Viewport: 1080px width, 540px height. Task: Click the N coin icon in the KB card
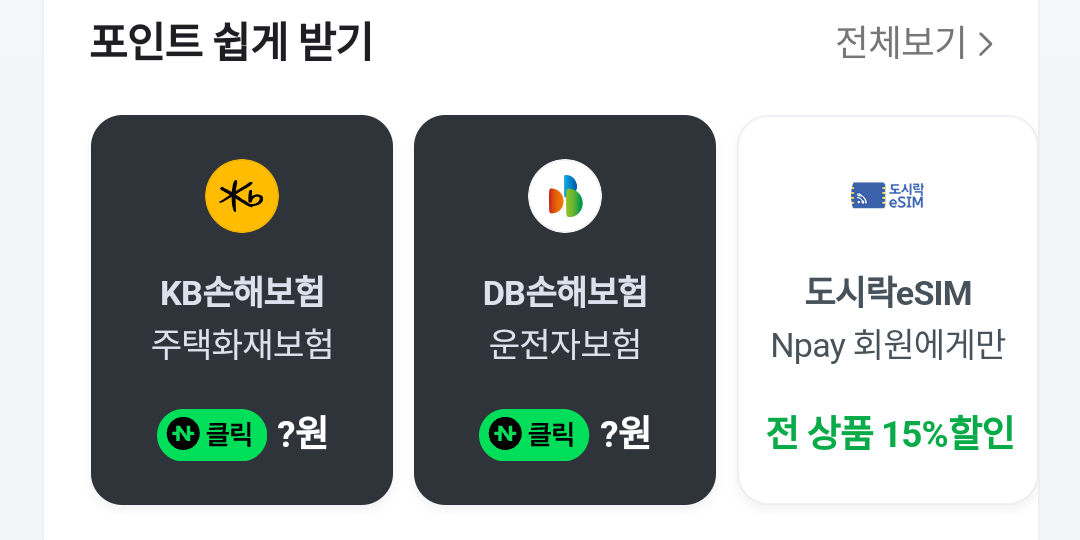click(183, 434)
